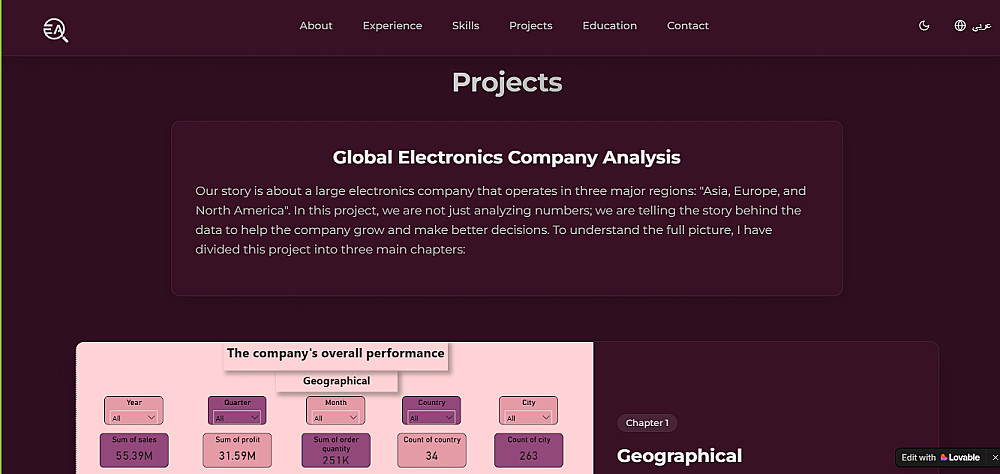The image size is (1000, 474).
Task: Open the Country filter dropdown
Action: point(431,418)
